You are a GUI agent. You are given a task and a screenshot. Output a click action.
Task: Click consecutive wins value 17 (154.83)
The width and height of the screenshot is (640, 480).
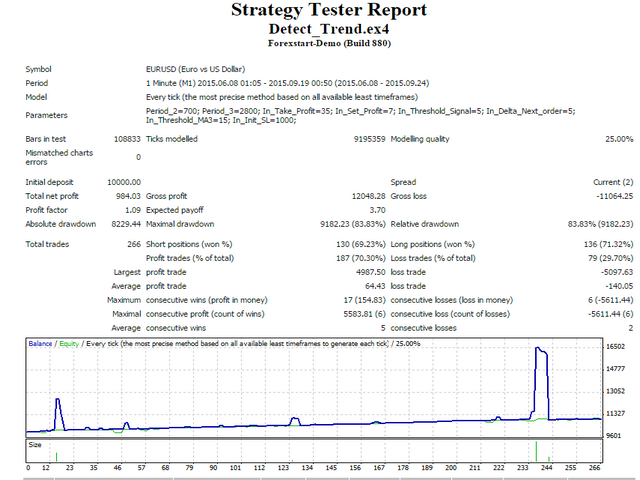[x=364, y=300]
